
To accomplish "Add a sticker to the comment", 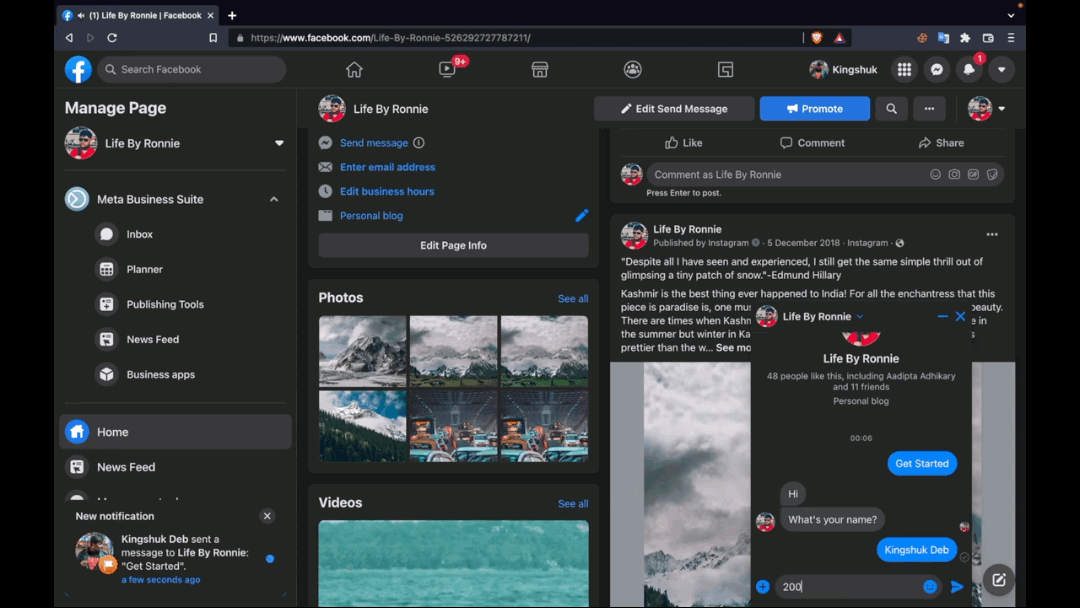I will [992, 175].
